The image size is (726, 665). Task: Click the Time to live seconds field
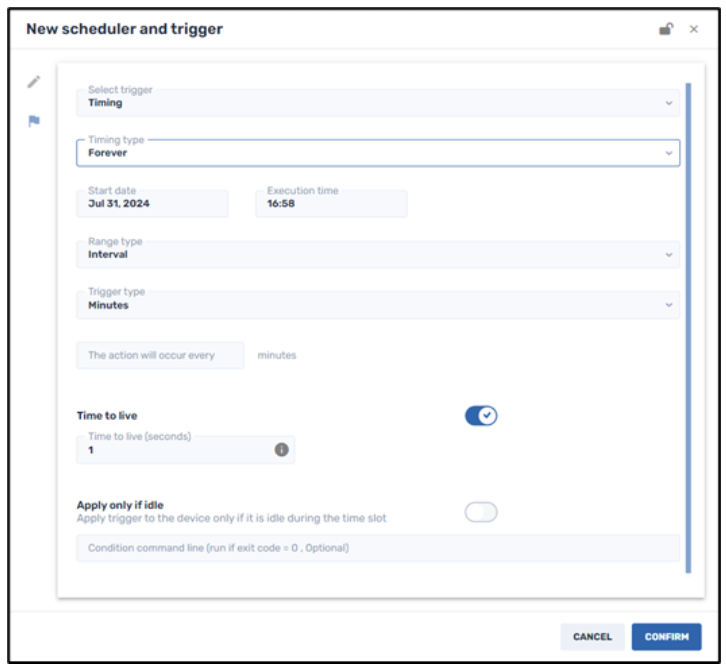pyautogui.click(x=175, y=450)
